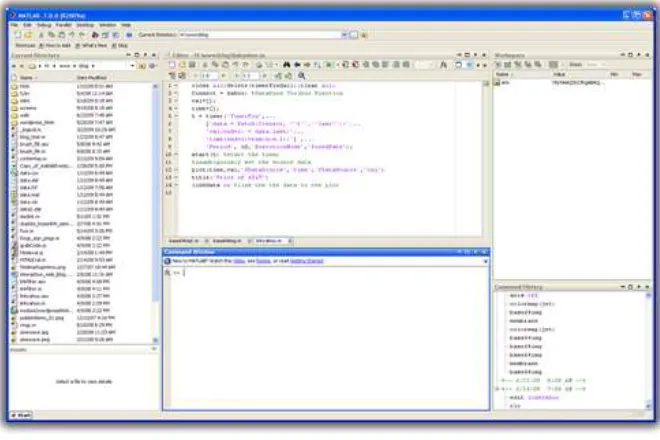660x440 pixels.
Task: Click Redo icon in main MATLAB toolbar
Action: click(x=82, y=35)
